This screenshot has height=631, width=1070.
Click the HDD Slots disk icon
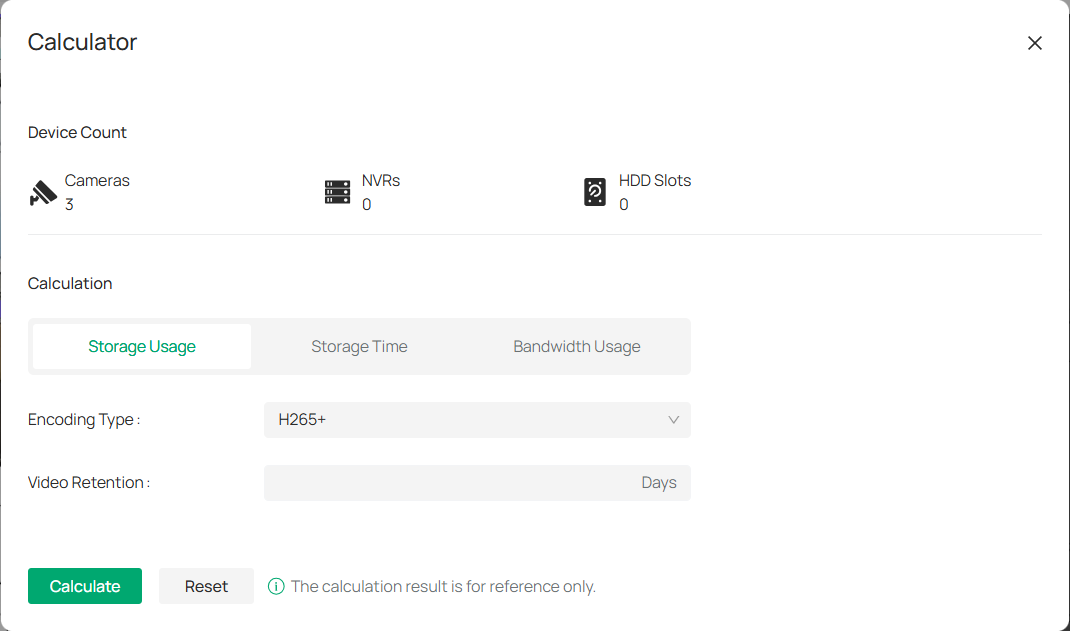595,192
